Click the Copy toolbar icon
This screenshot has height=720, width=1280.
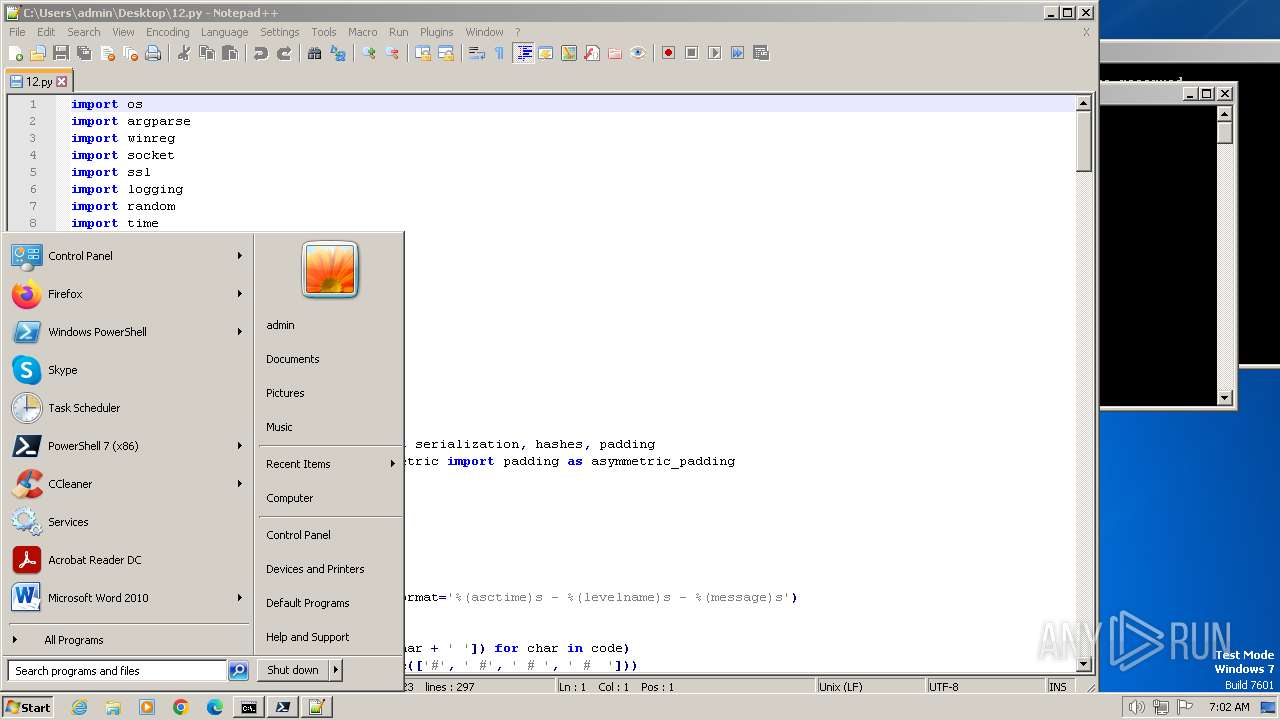point(207,53)
